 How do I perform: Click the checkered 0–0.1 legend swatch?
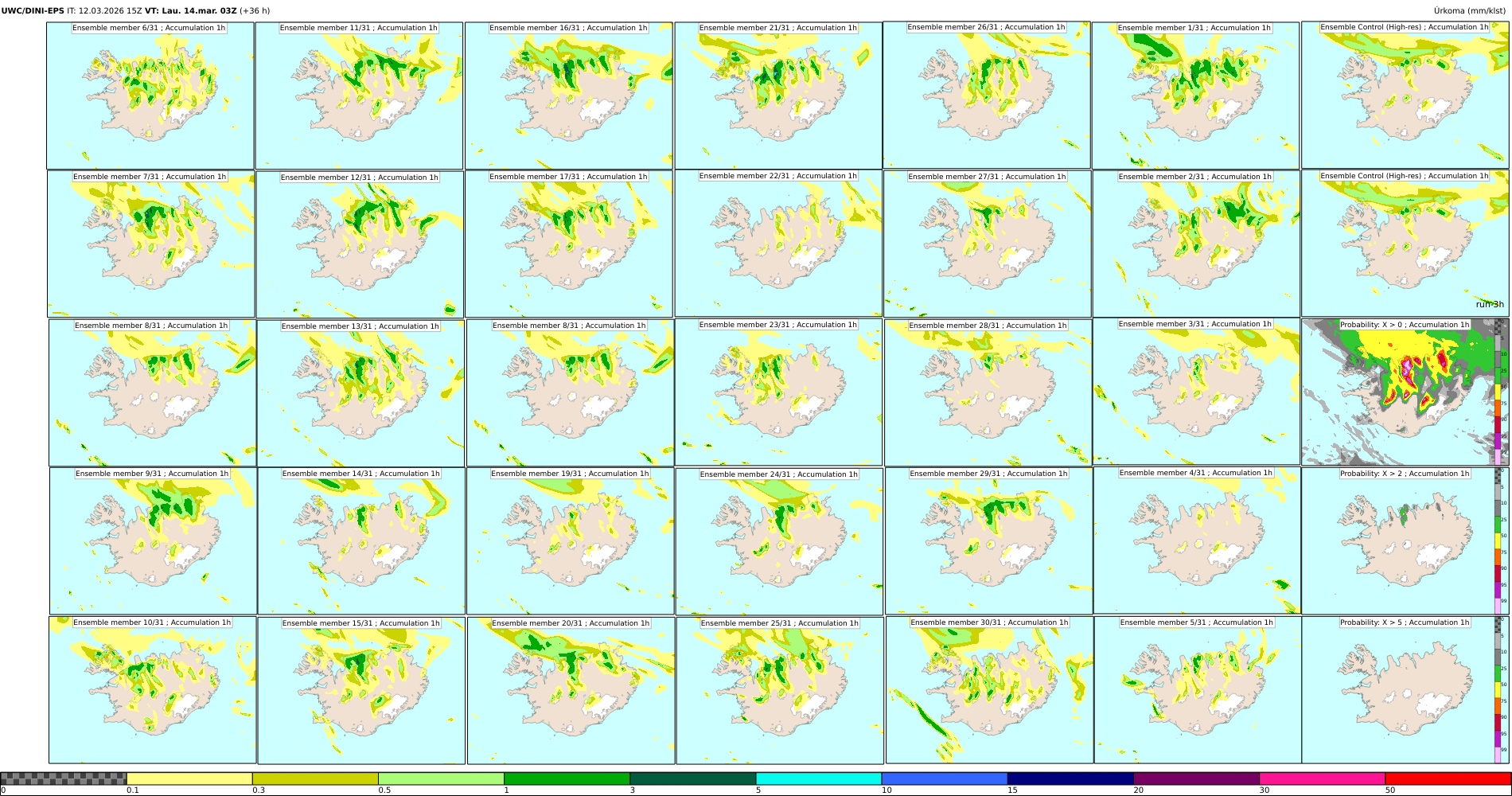tap(64, 778)
